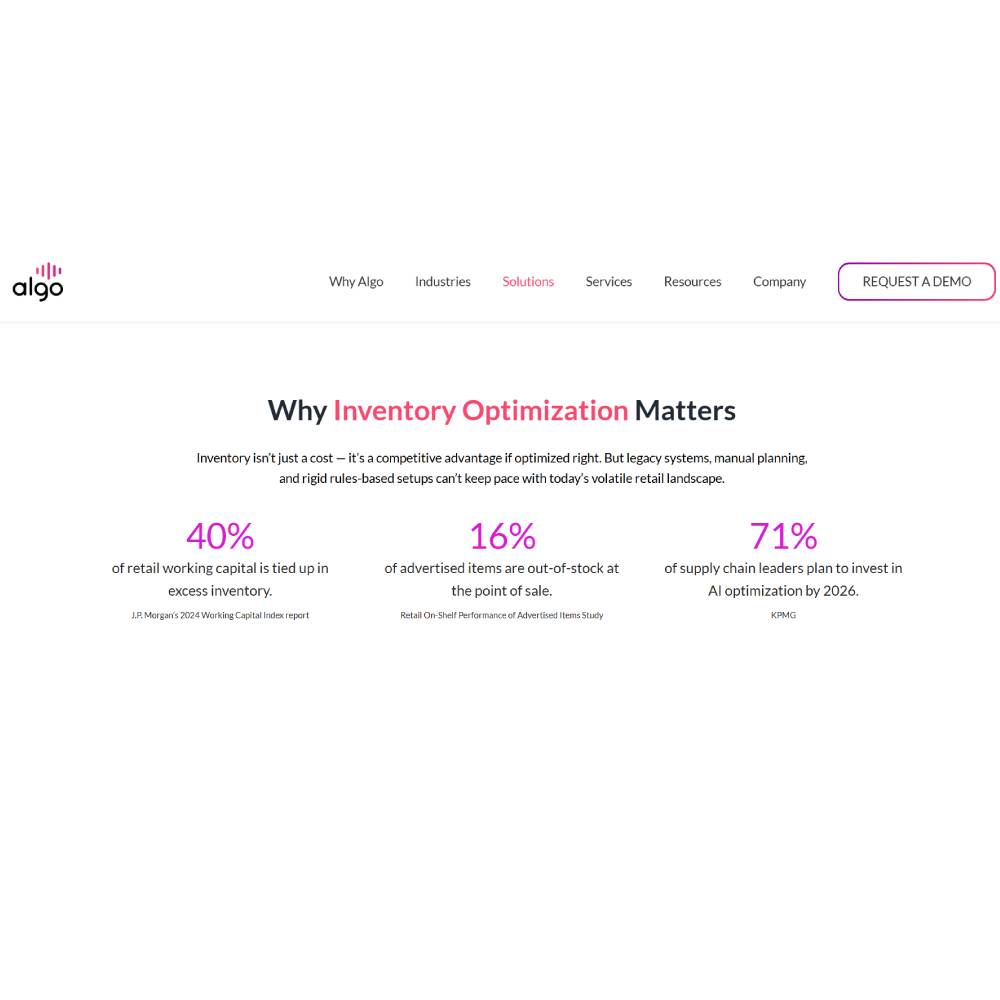
Task: Click the excess inventory description text
Action: point(220,579)
